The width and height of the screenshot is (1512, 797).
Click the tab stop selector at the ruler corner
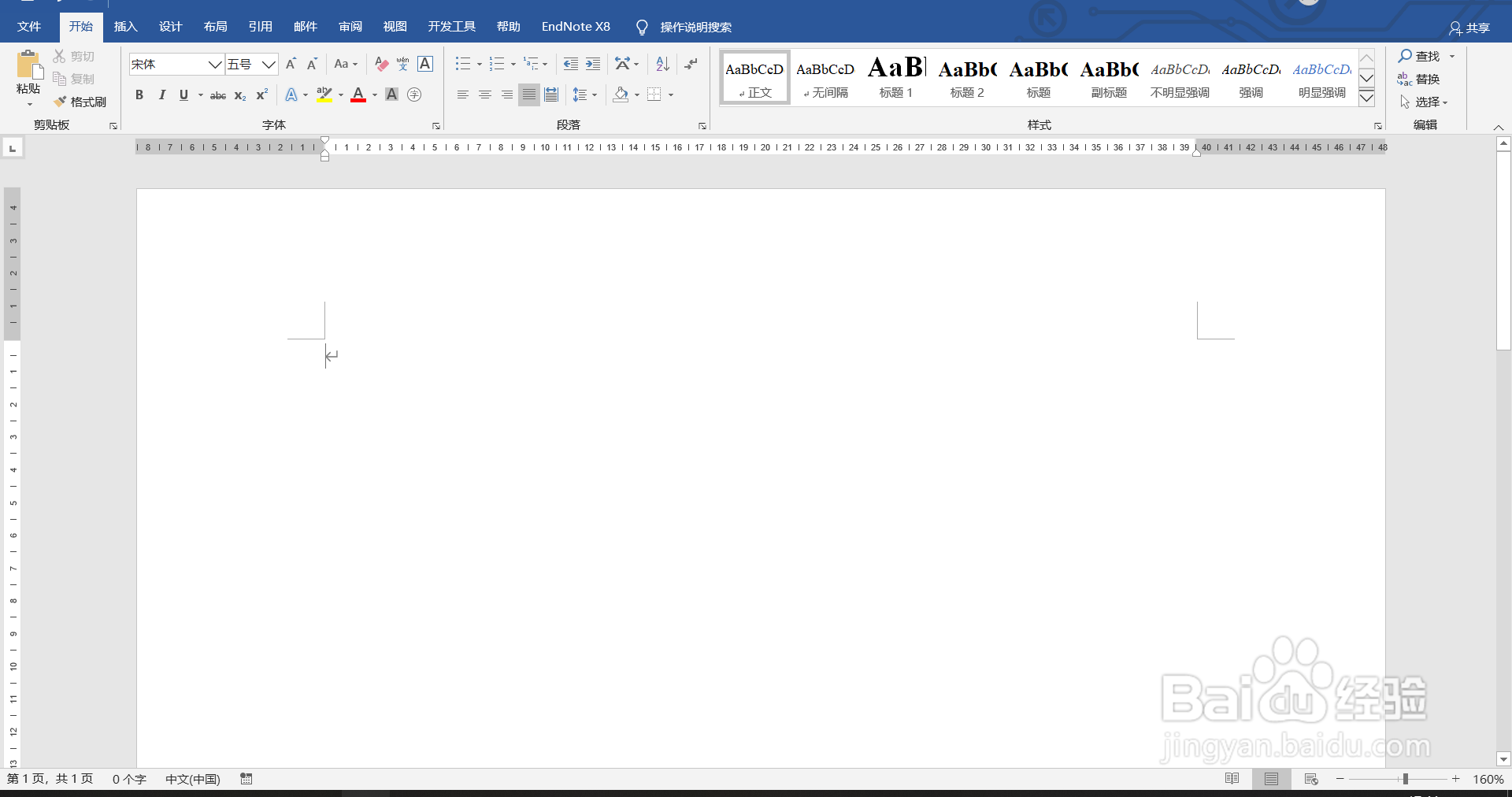tap(13, 148)
